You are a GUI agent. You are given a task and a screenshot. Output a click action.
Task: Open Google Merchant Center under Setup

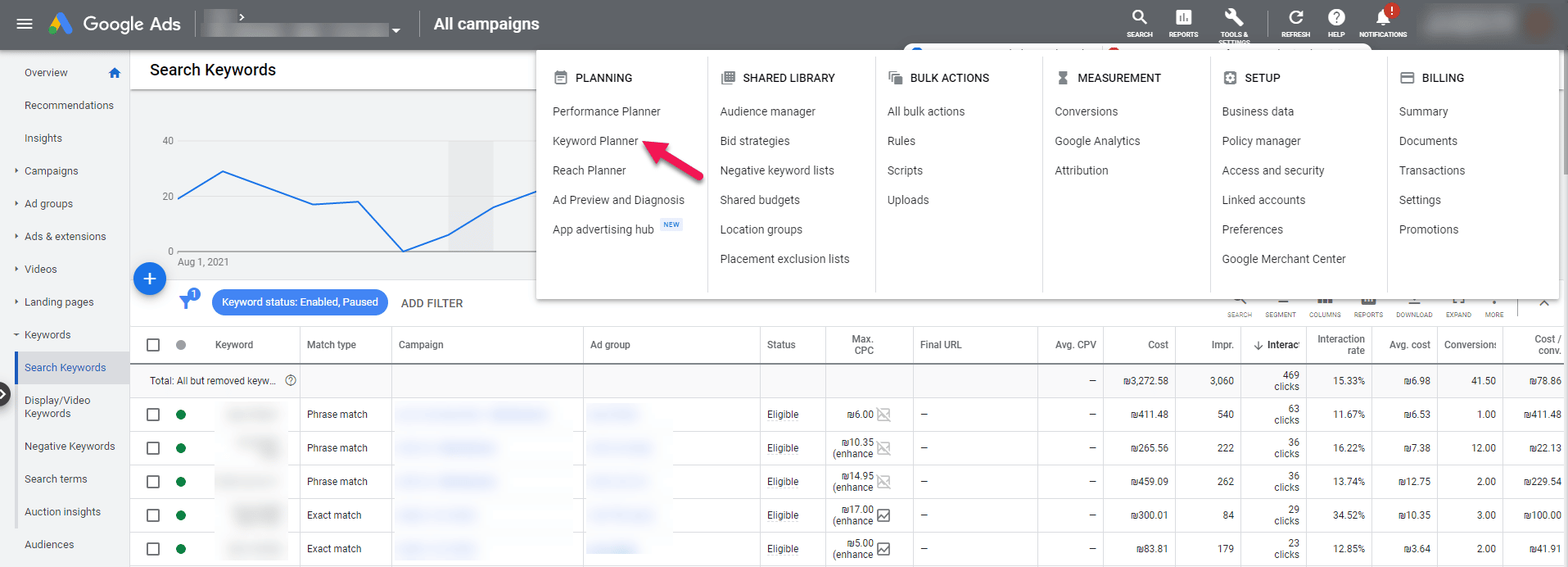tap(1283, 259)
